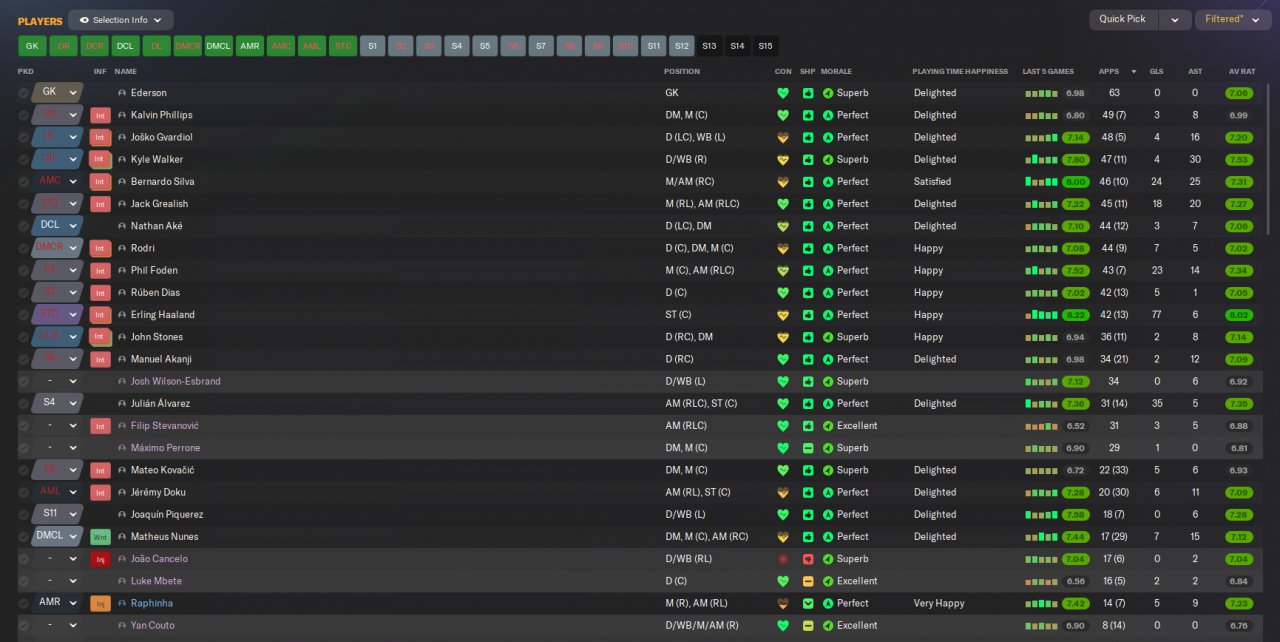The image size is (1280, 642).
Task: Click Luke Mbete's yellow sharpness icon
Action: pos(808,581)
